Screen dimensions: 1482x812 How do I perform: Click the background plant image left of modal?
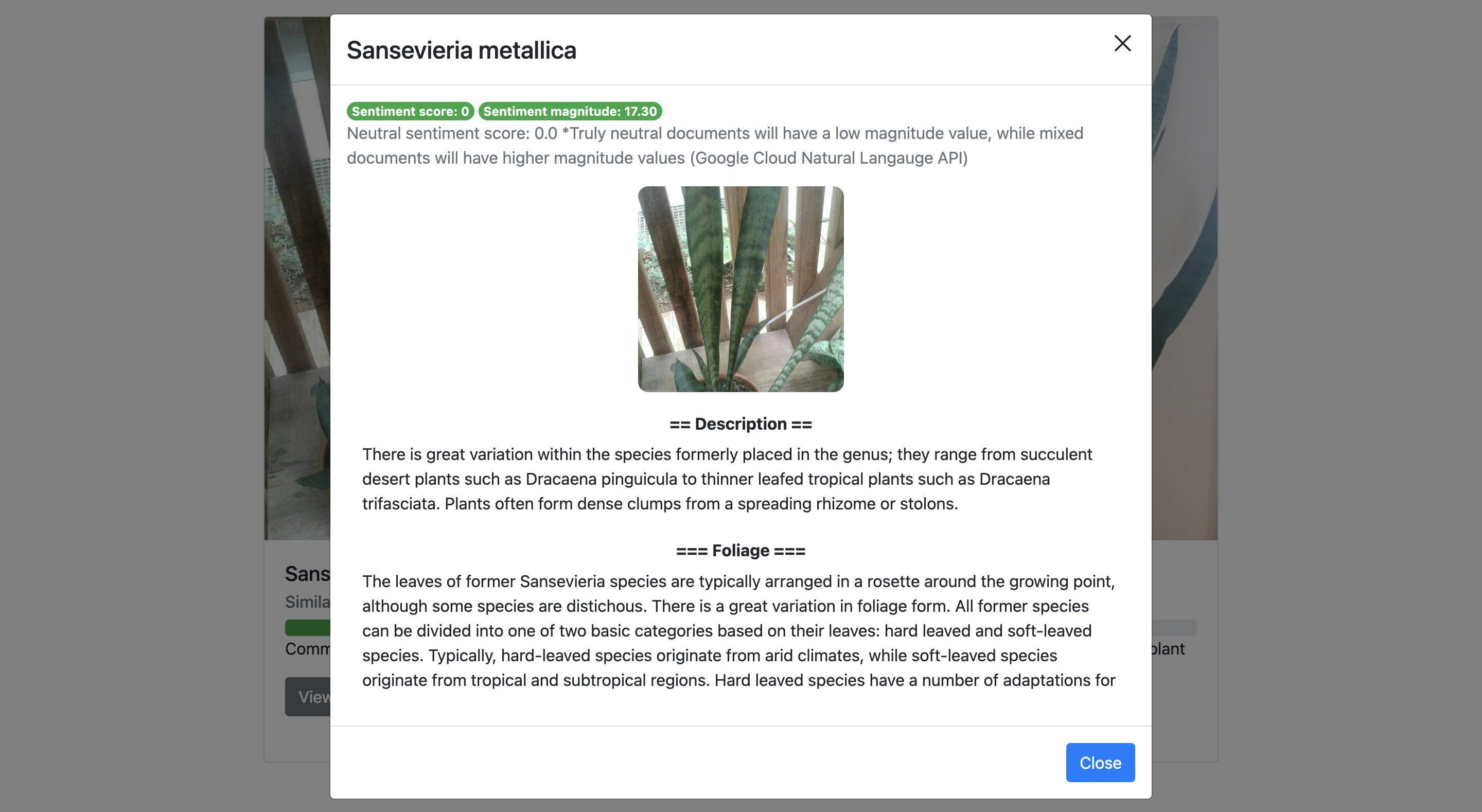point(297,277)
